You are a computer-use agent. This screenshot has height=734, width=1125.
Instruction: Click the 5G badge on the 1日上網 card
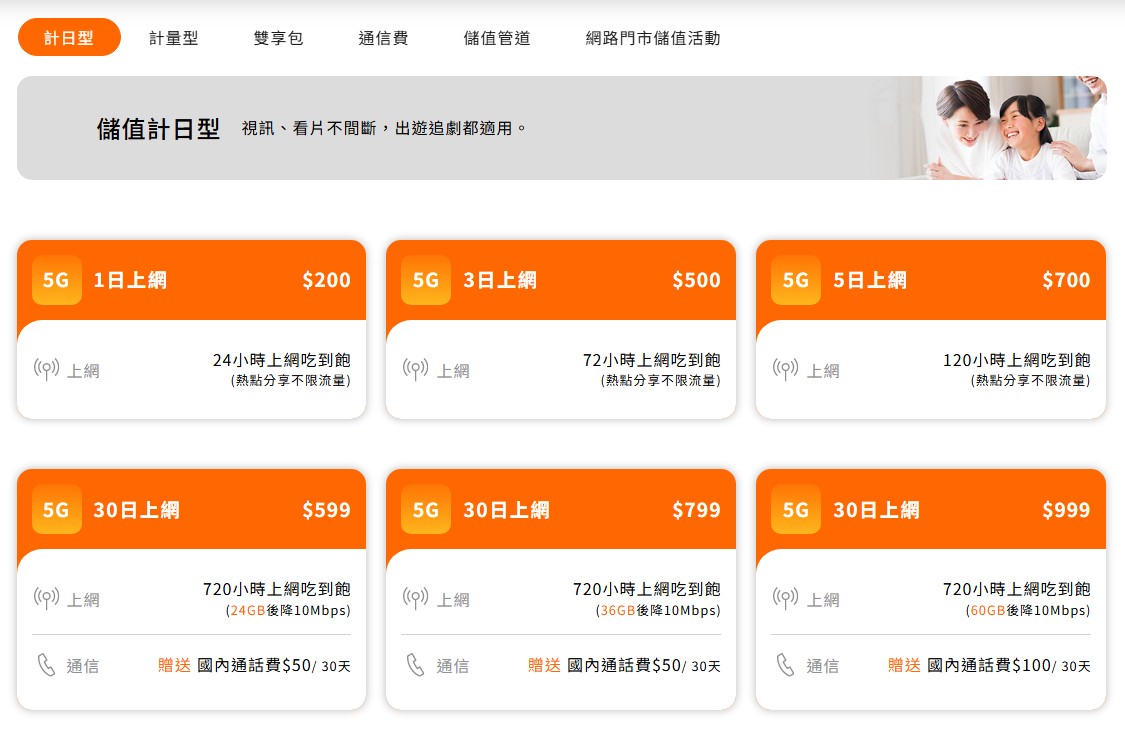pyautogui.click(x=57, y=280)
